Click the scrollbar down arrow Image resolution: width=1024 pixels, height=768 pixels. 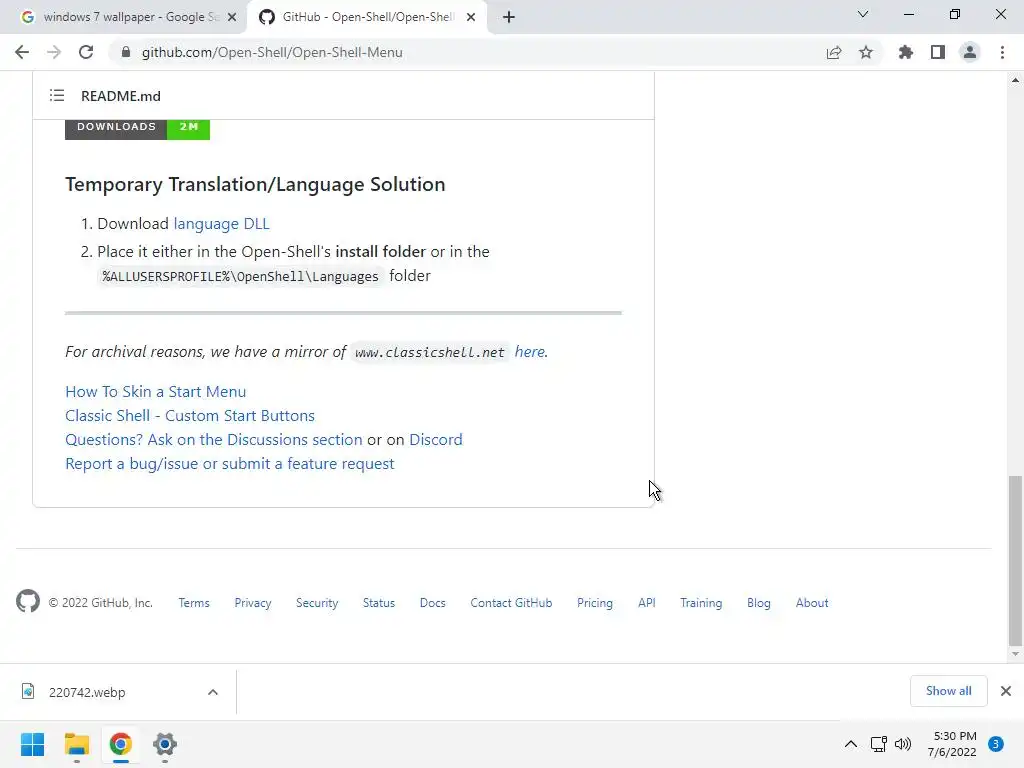[x=1015, y=654]
